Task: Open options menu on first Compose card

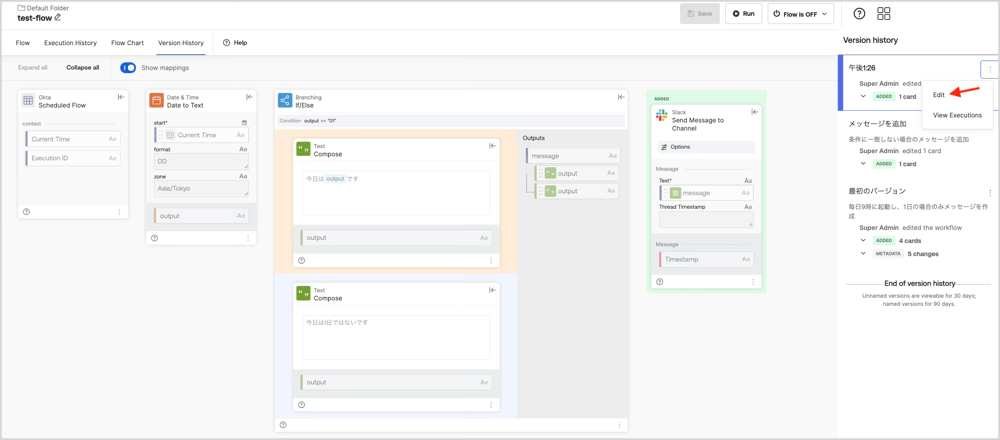Action: click(490, 260)
